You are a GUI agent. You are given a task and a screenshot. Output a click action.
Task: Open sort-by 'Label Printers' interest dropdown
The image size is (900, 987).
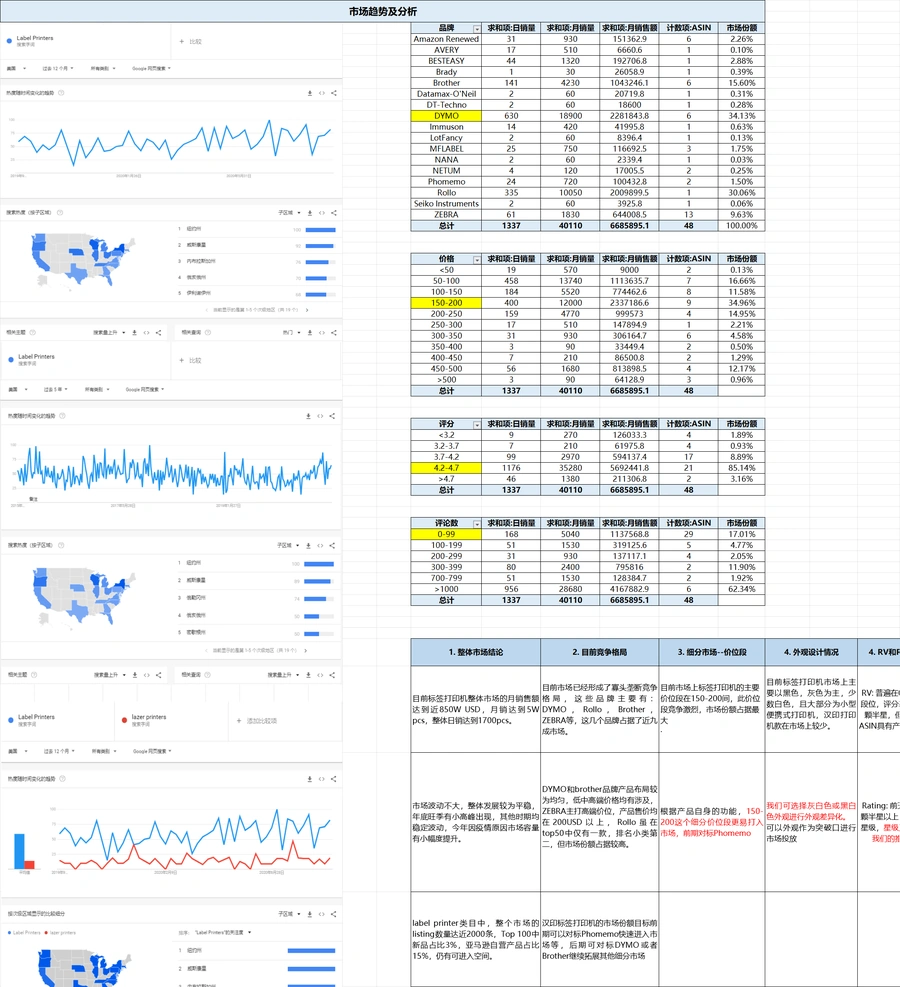pyautogui.click(x=223, y=932)
